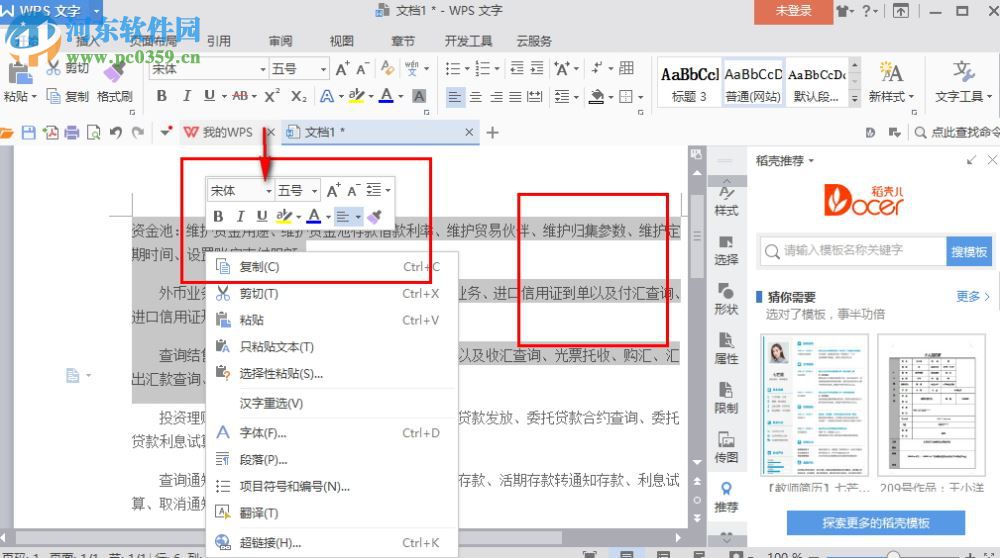Toggle Italic in the floating mini toolbar

click(x=240, y=216)
